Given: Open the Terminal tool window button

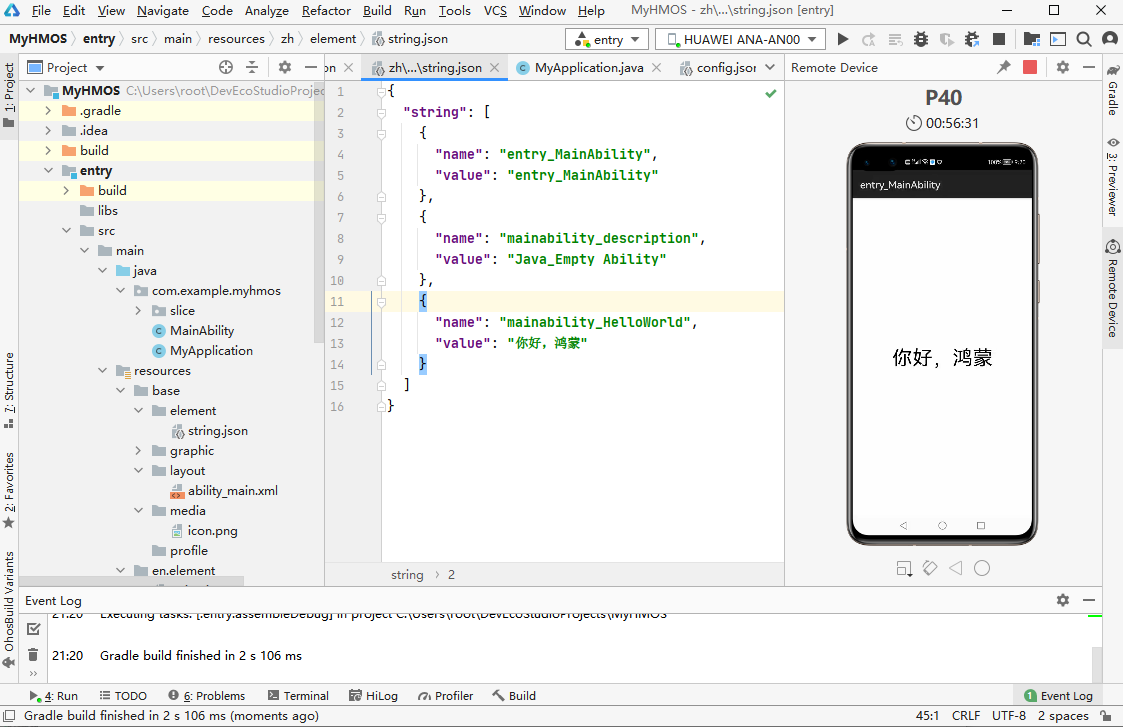Looking at the screenshot, I should 298,696.
